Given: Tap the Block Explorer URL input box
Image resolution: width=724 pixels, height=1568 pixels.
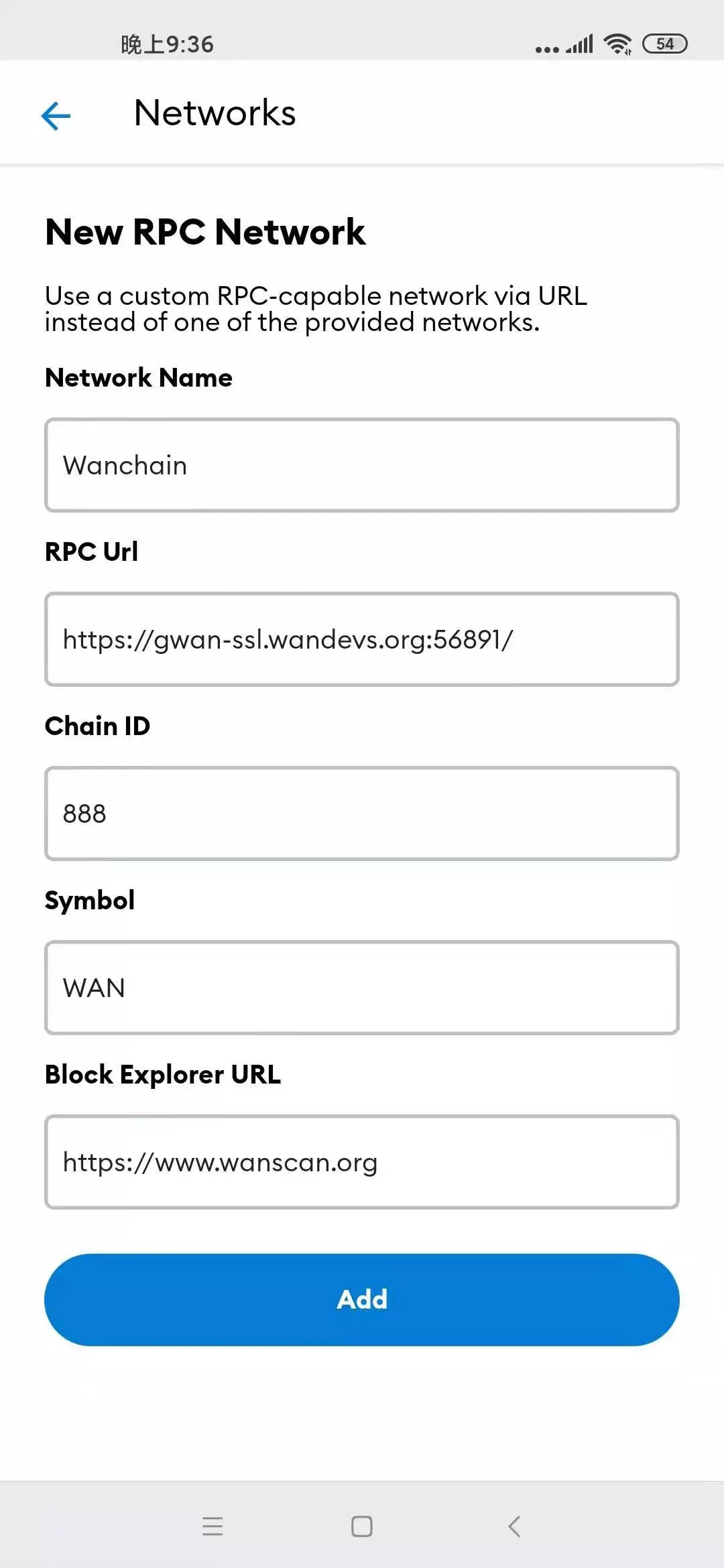Looking at the screenshot, I should (x=362, y=1162).
